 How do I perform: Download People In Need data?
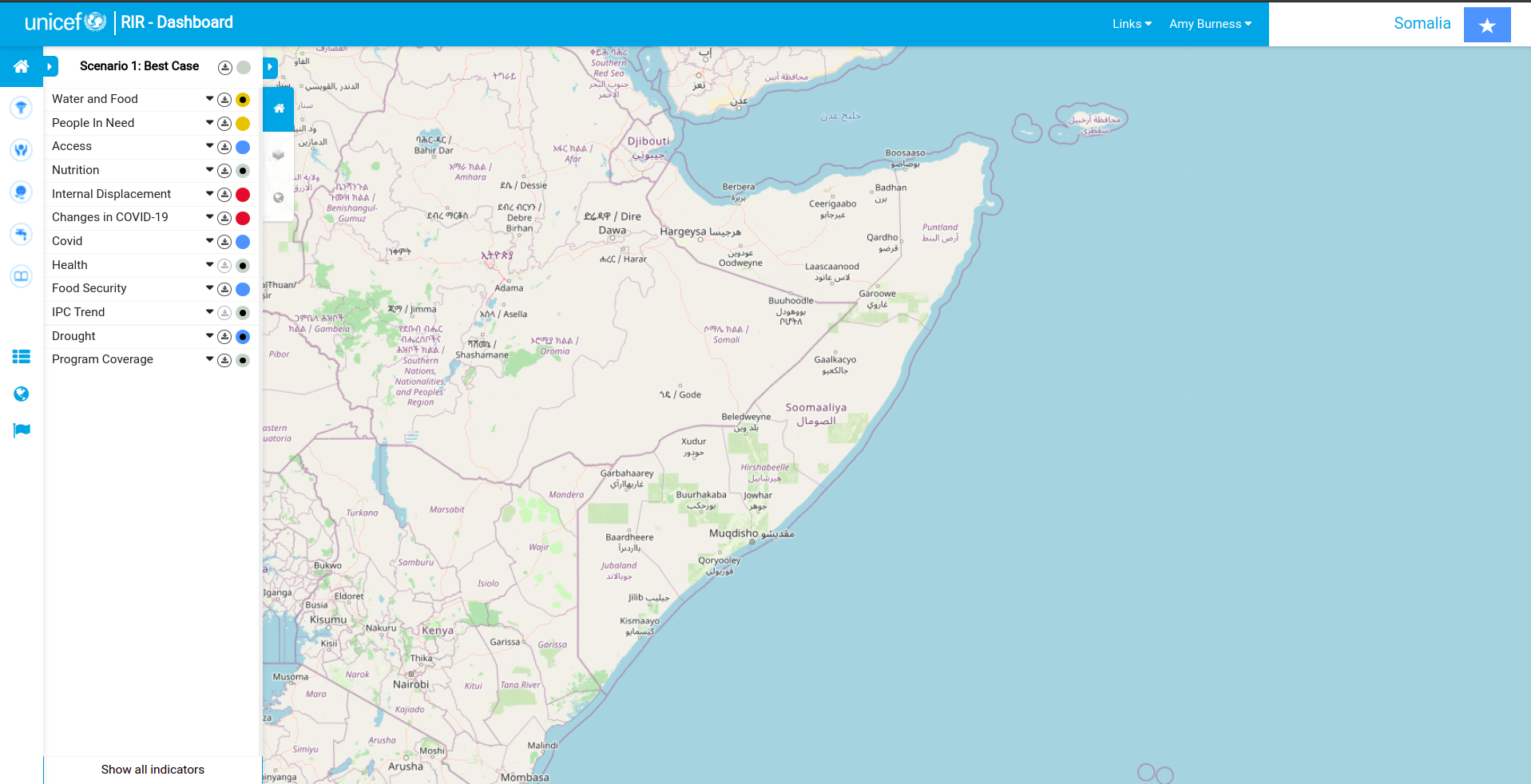[x=225, y=124]
